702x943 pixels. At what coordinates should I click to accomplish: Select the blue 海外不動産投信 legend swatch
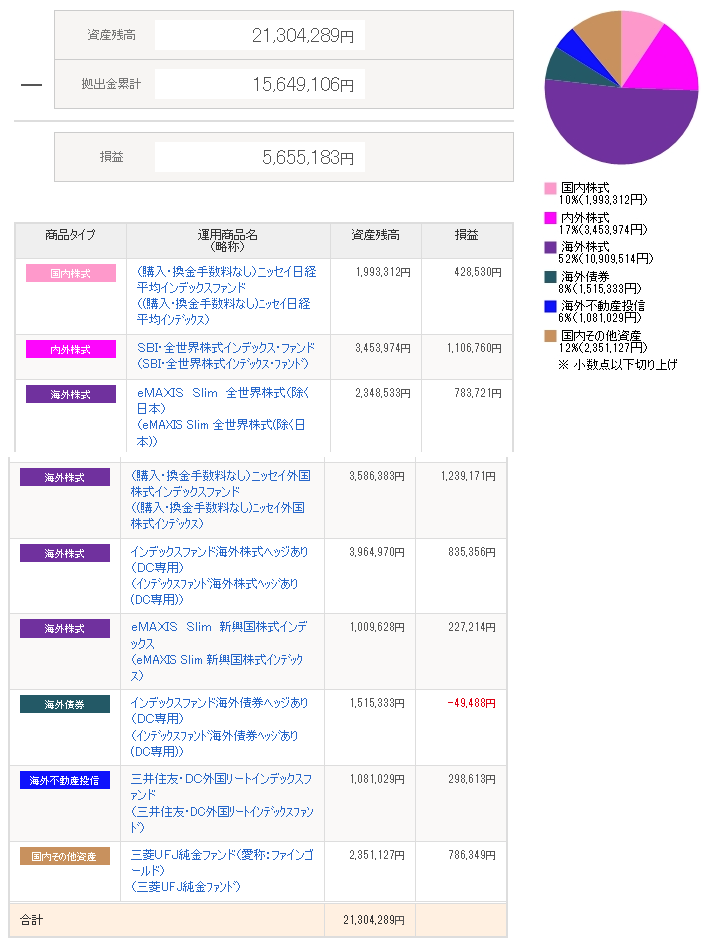click(550, 306)
